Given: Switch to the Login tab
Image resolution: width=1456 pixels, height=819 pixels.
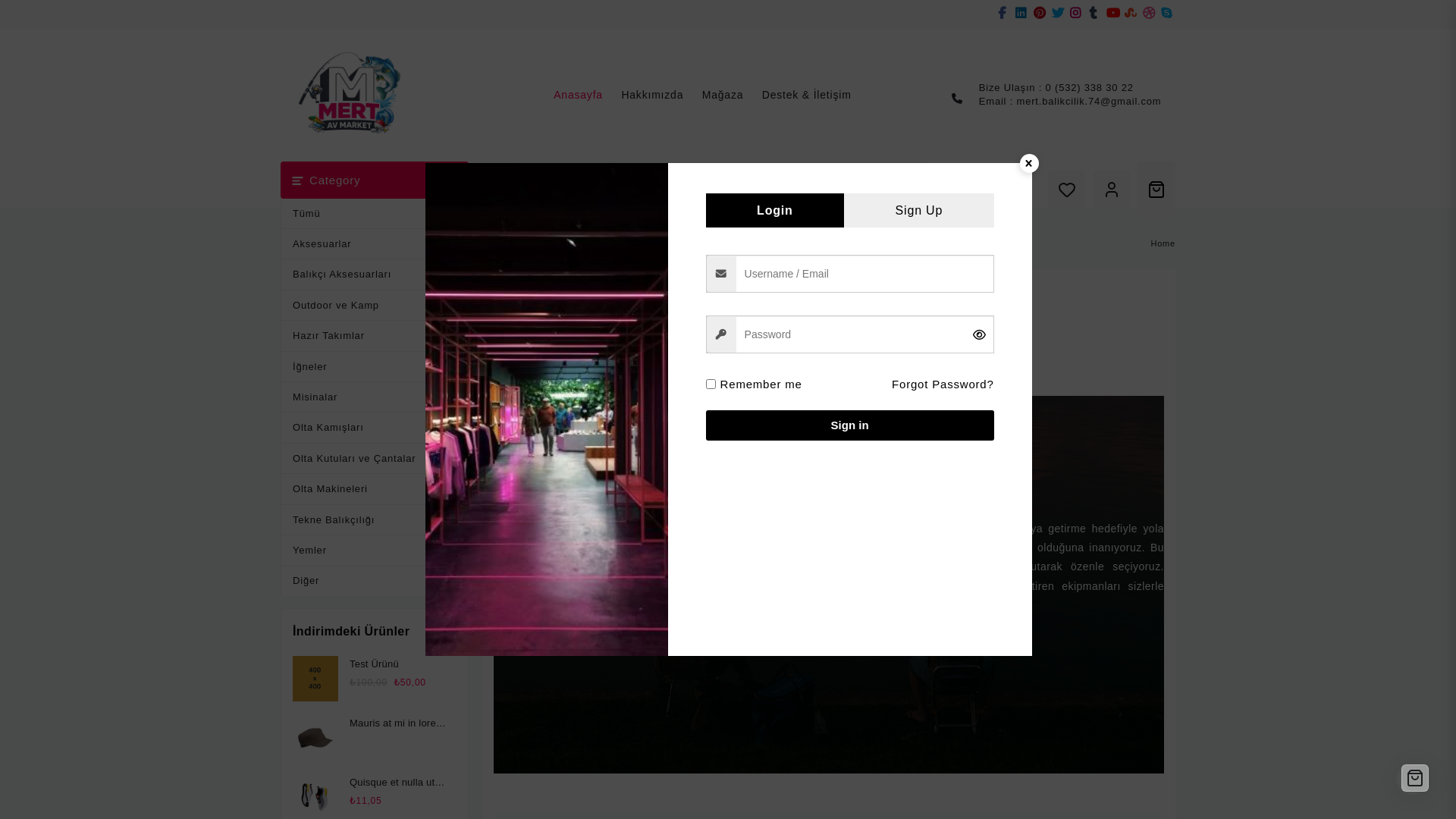Looking at the screenshot, I should 774,210.
